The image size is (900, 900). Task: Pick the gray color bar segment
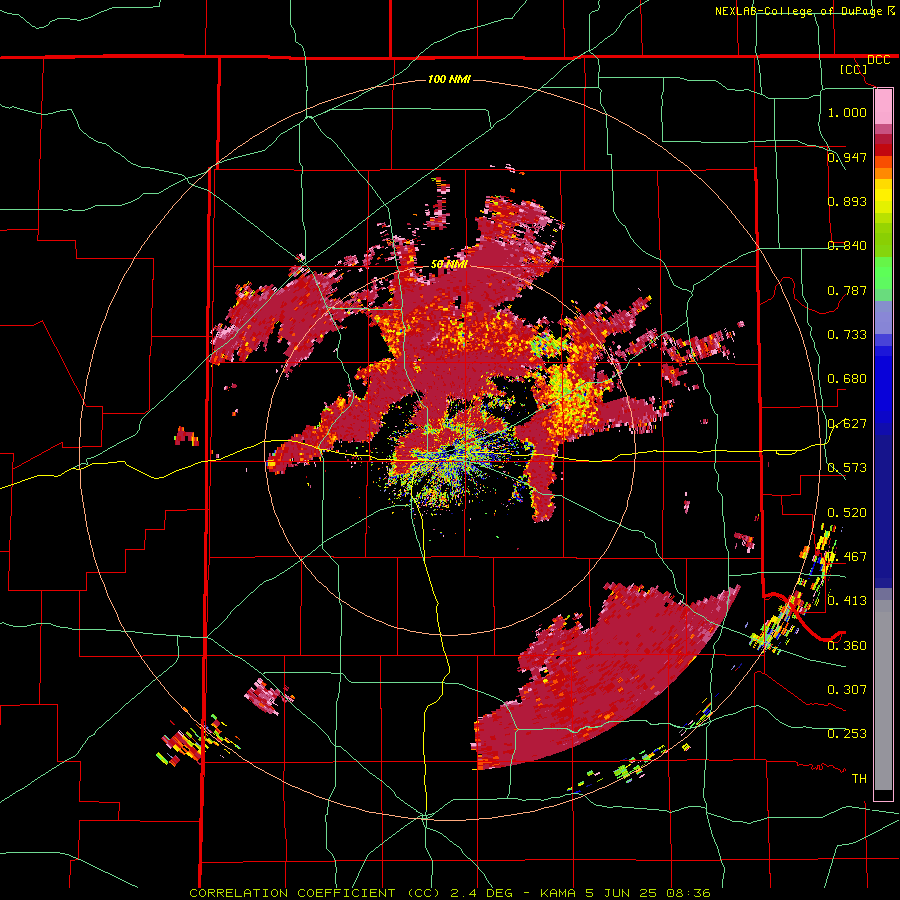(x=883, y=695)
